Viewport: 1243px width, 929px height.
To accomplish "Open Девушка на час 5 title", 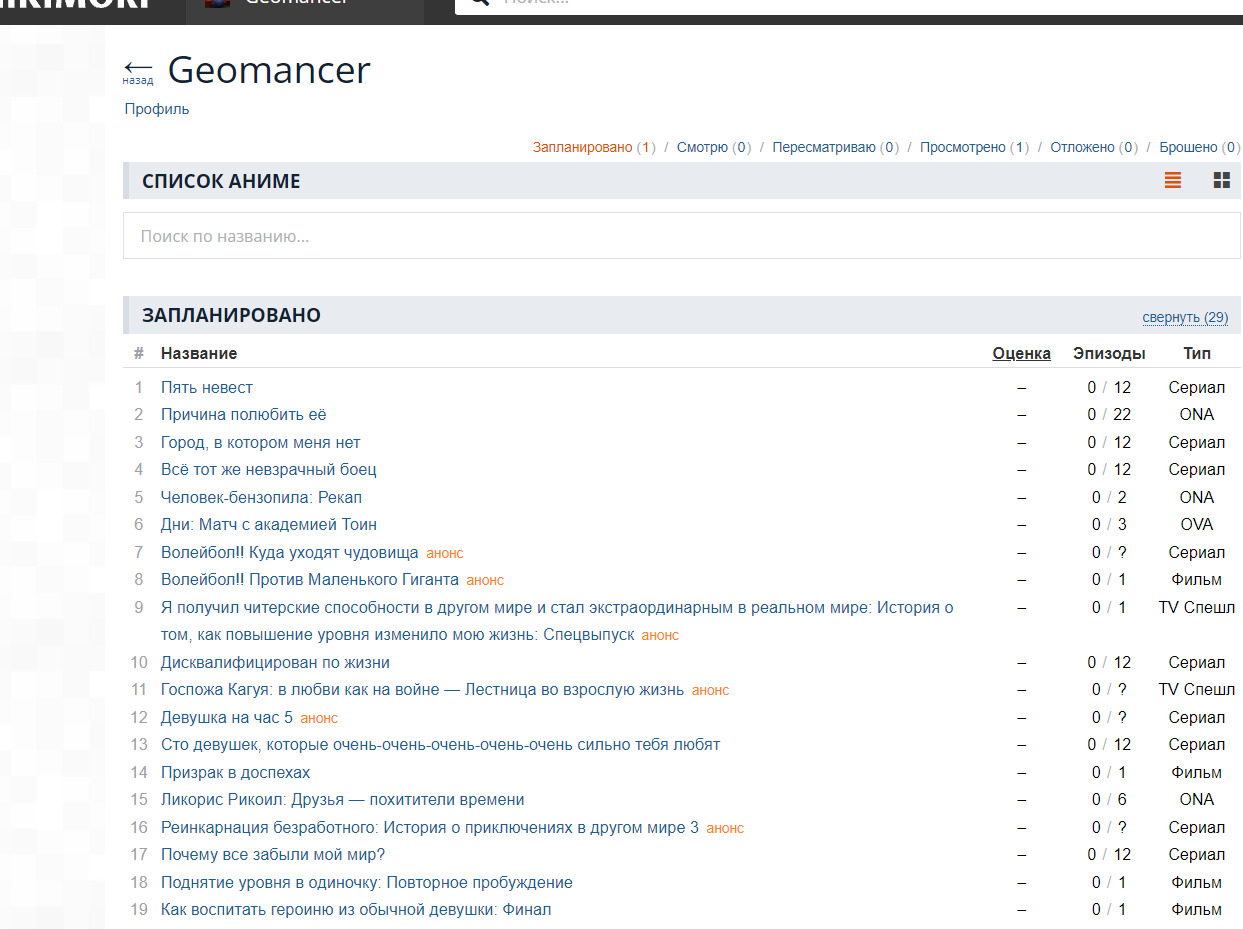I will pos(227,717).
